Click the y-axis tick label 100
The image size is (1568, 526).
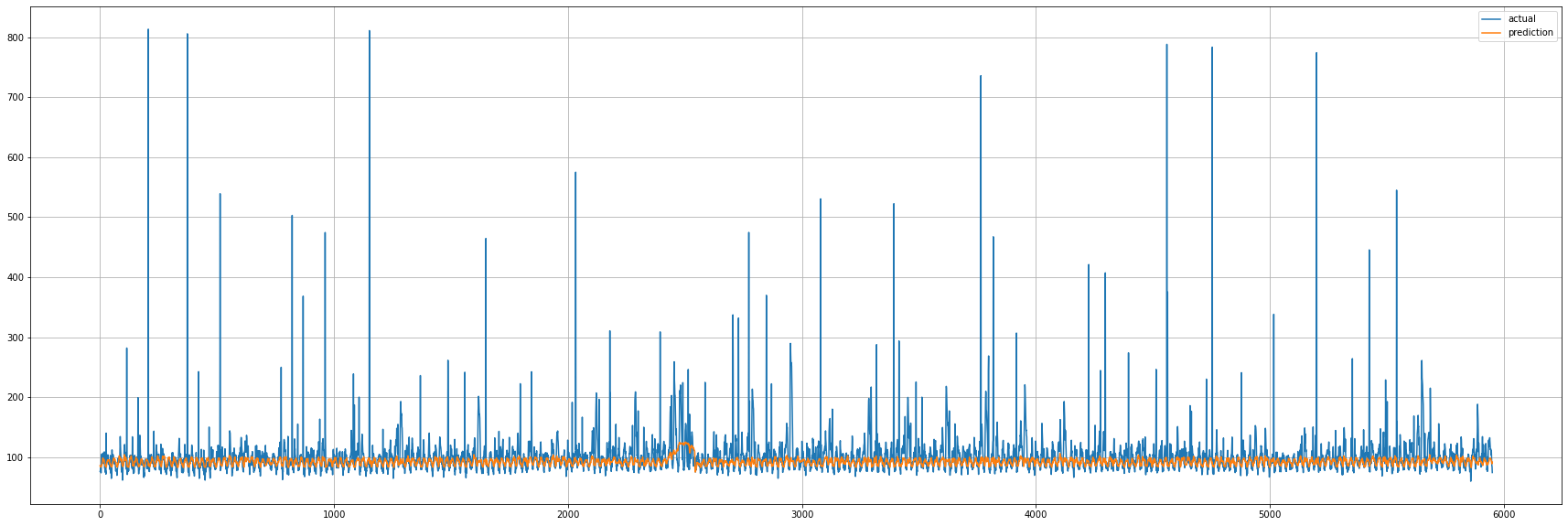coord(16,457)
